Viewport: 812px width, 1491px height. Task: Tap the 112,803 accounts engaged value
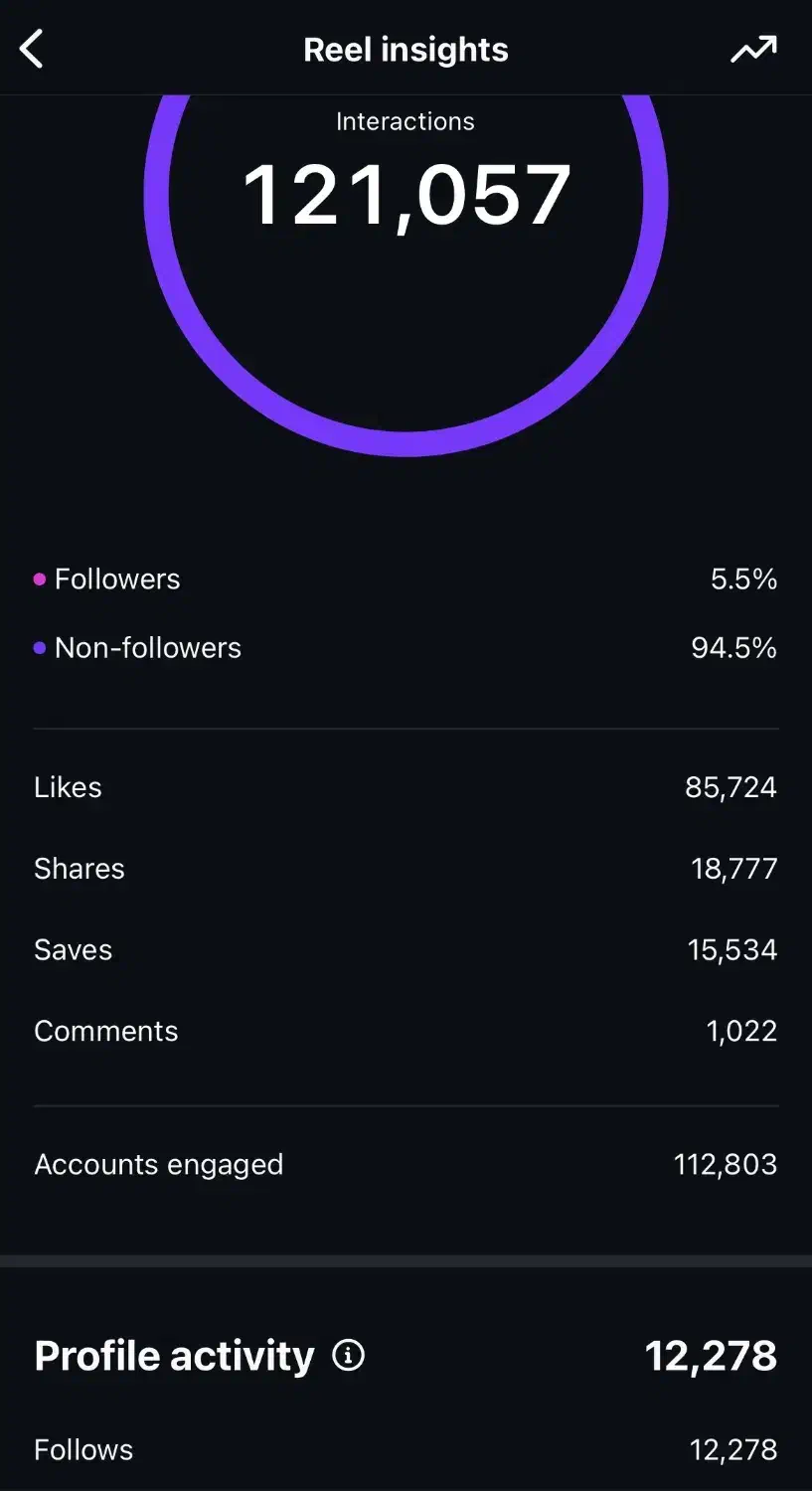point(726,1165)
